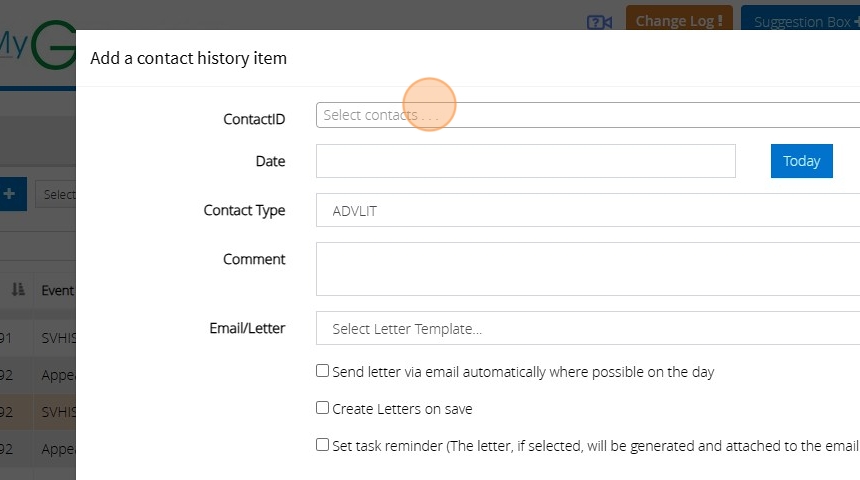Expand the Contact Type dropdown showing ADVLIT

tap(587, 210)
